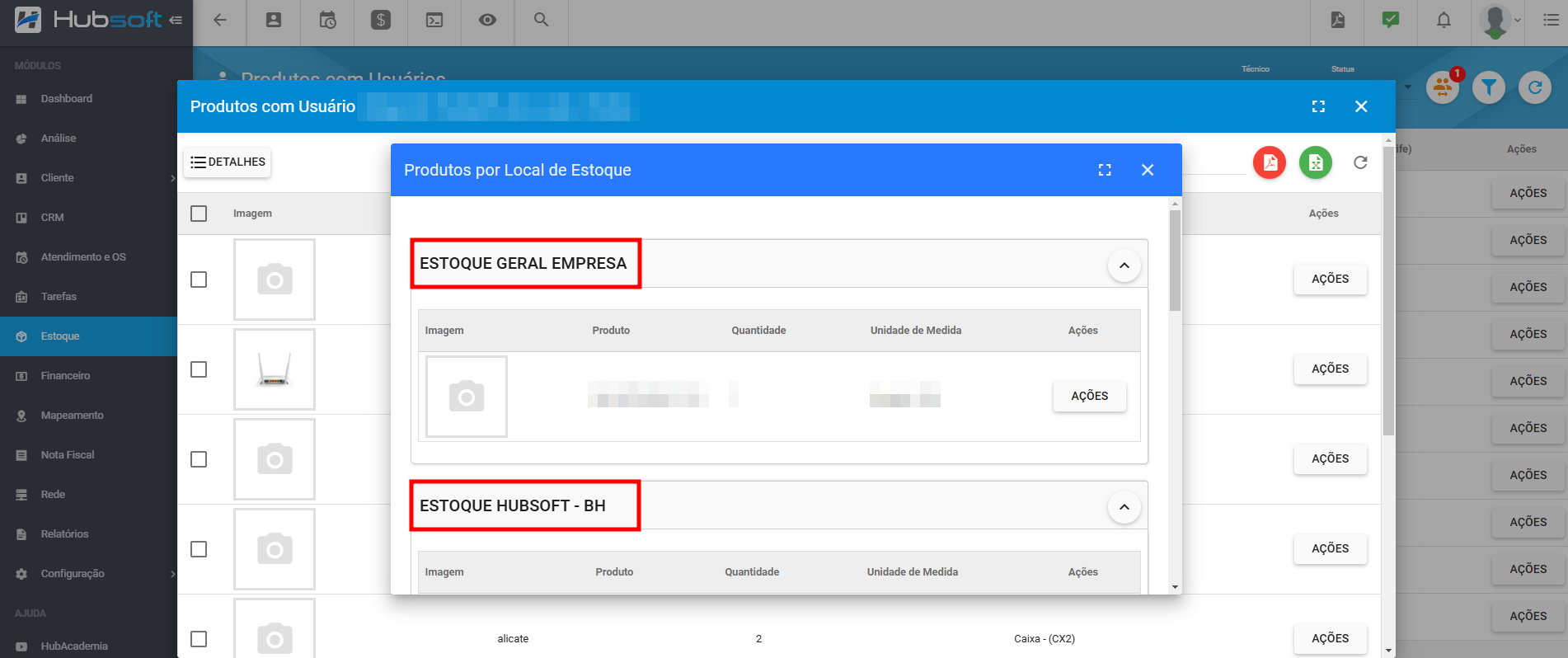
Task: Check the box beside the router image row
Action: [x=199, y=369]
